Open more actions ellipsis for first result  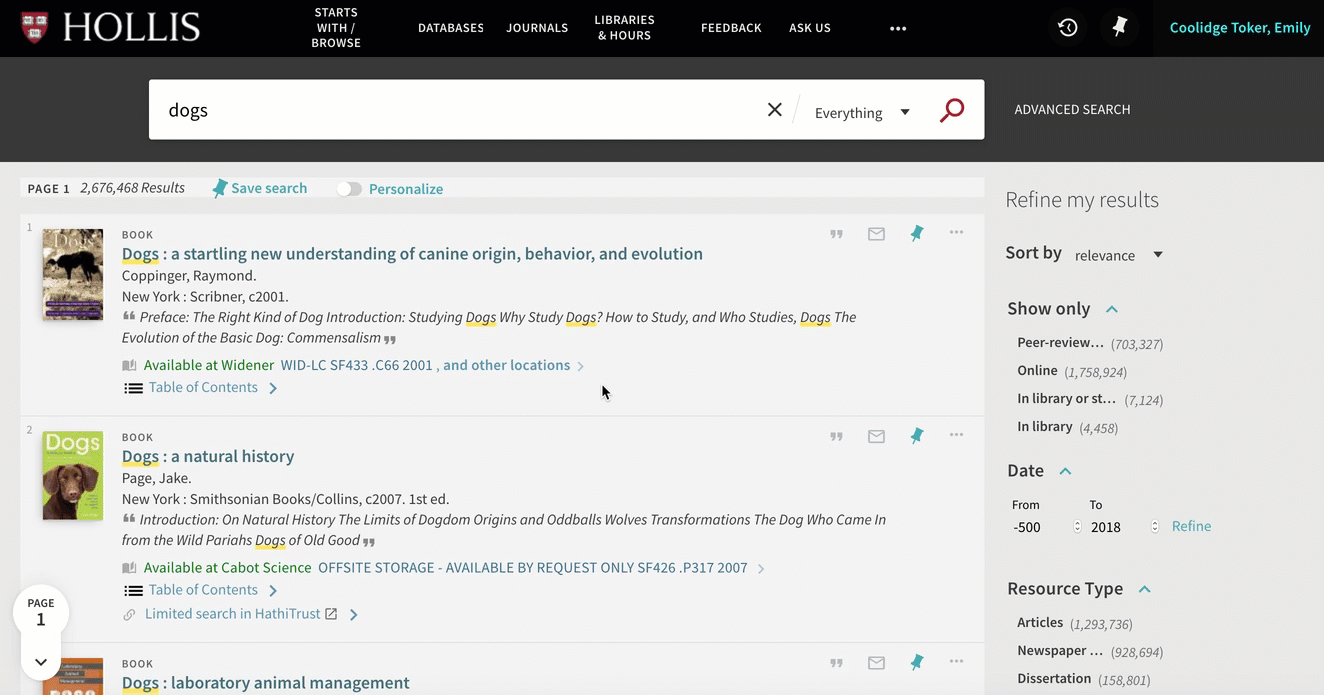coord(956,233)
